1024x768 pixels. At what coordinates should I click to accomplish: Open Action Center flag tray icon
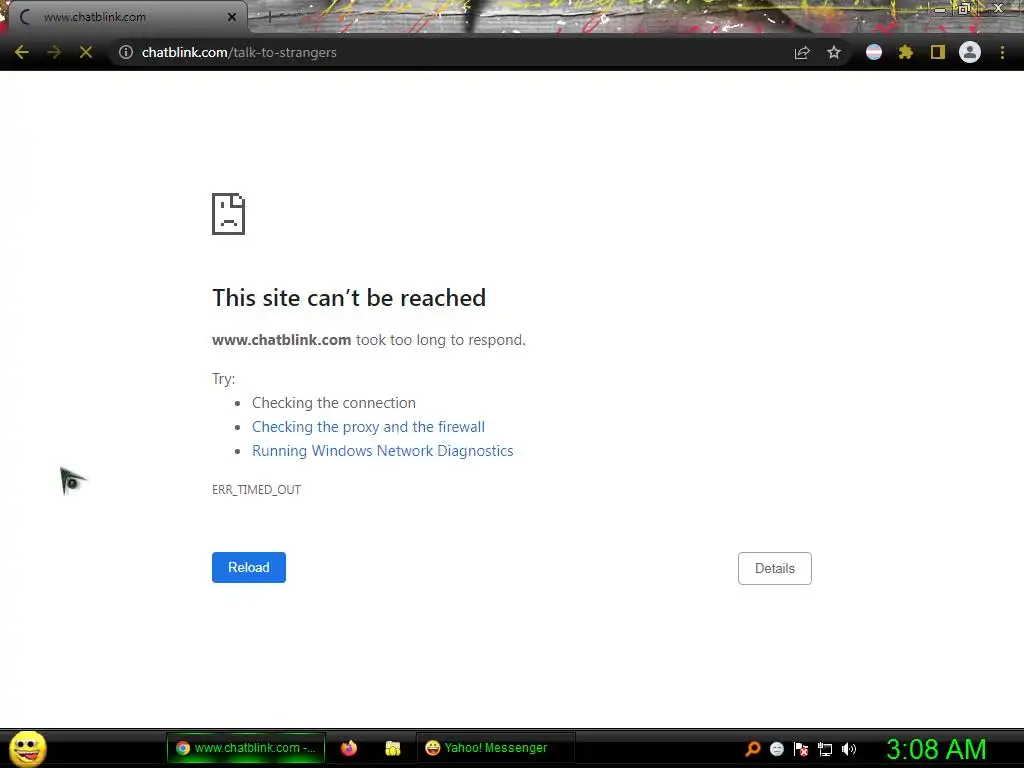(801, 749)
